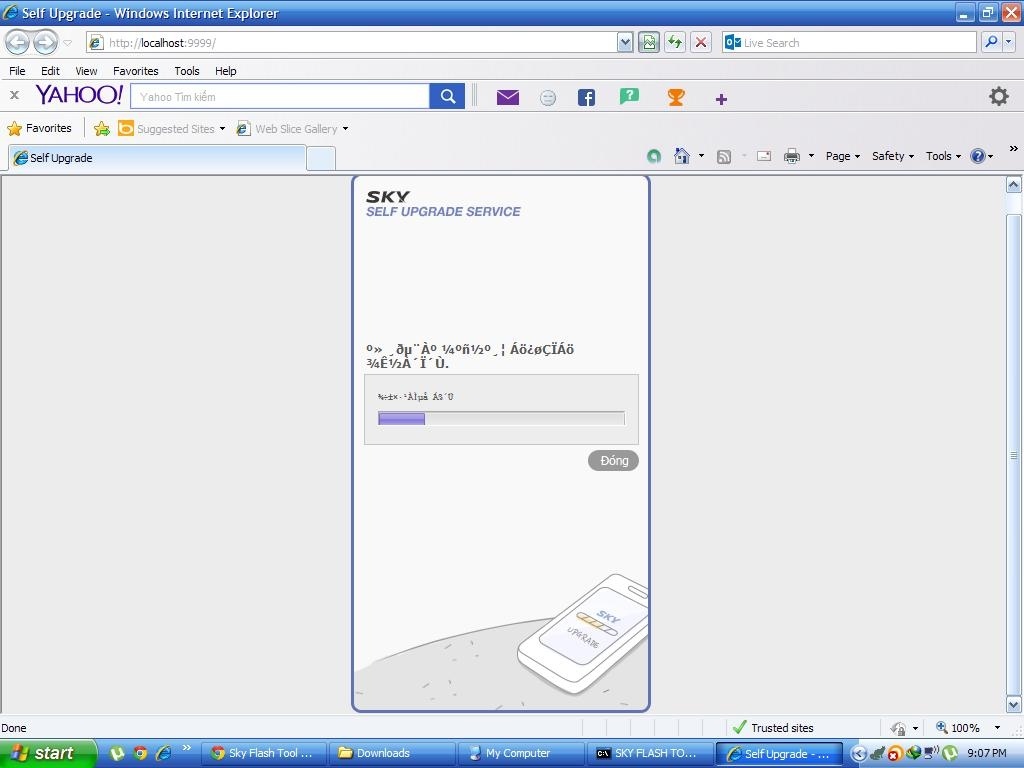Click the Home icon in command bar
The image size is (1024, 768).
(682, 156)
